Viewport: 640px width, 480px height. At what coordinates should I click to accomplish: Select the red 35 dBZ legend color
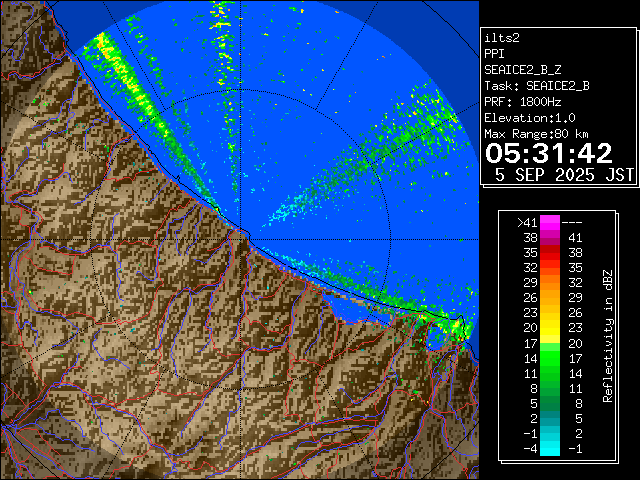point(550,254)
